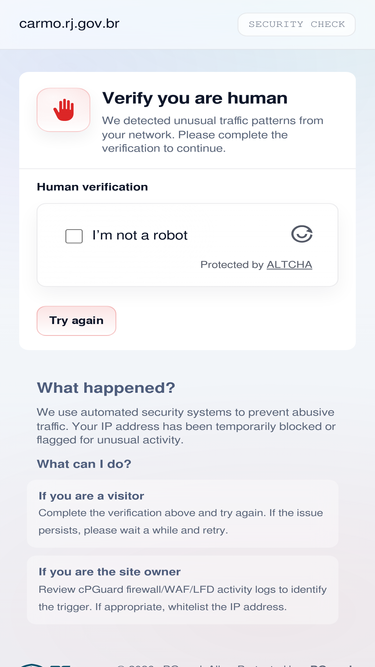Click the cPGuard firewall/WAF/LFD instruction text
The width and height of the screenshot is (375, 667).
tap(183, 598)
